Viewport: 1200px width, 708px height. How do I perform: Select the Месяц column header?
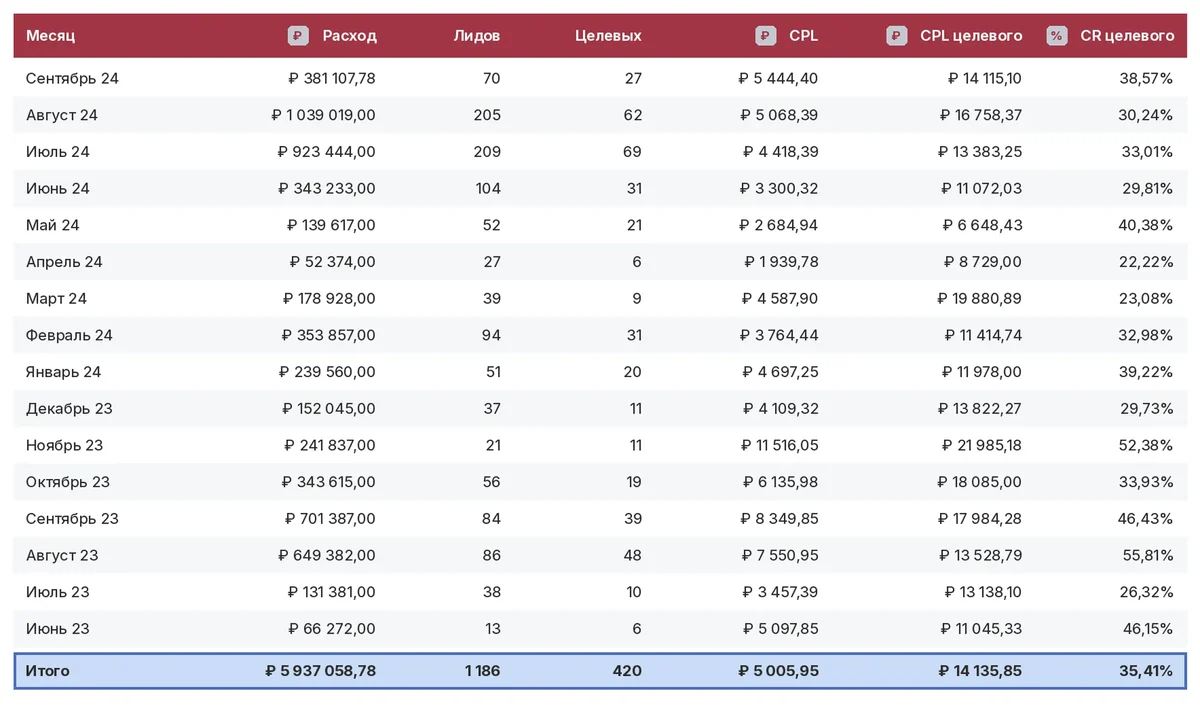(51, 36)
